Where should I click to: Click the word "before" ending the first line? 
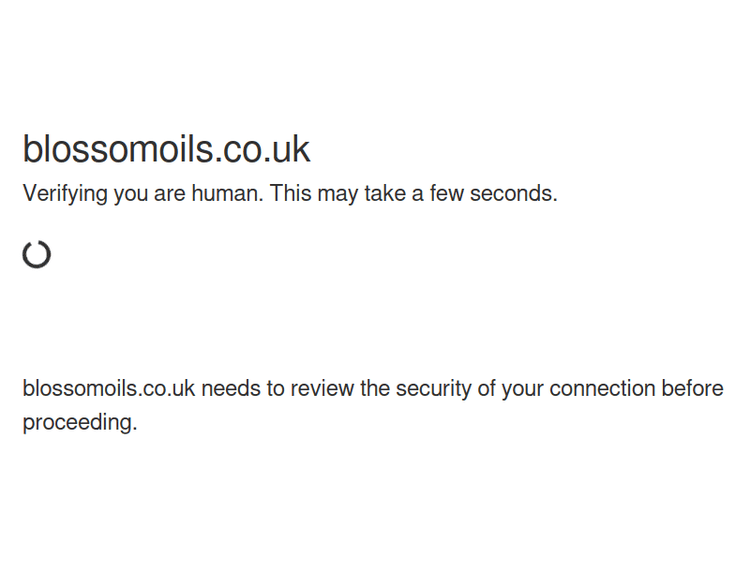692,388
